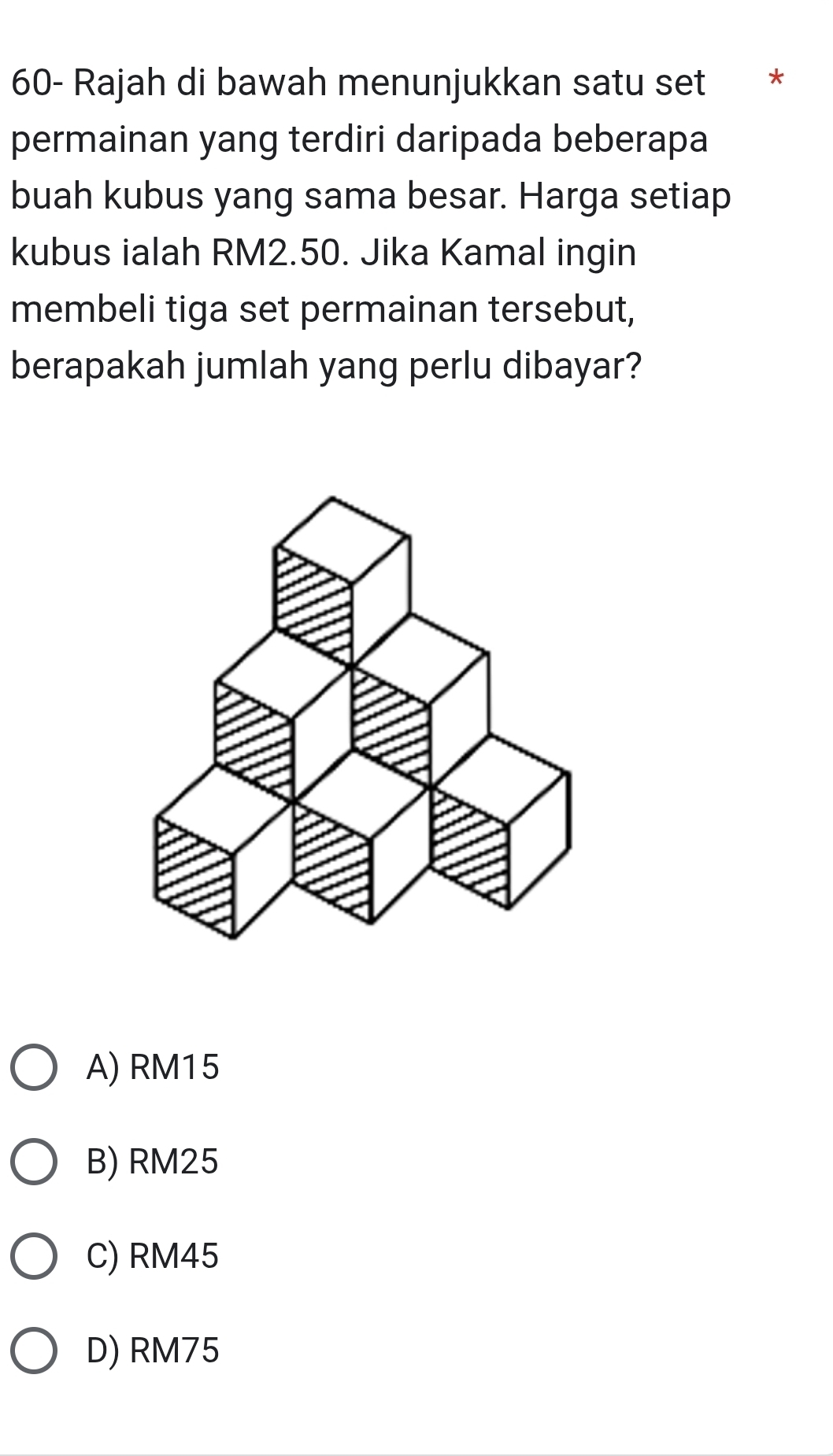Screen dimensions: 833x1456
Task: Click the red required asterisk marker
Action: [777, 80]
